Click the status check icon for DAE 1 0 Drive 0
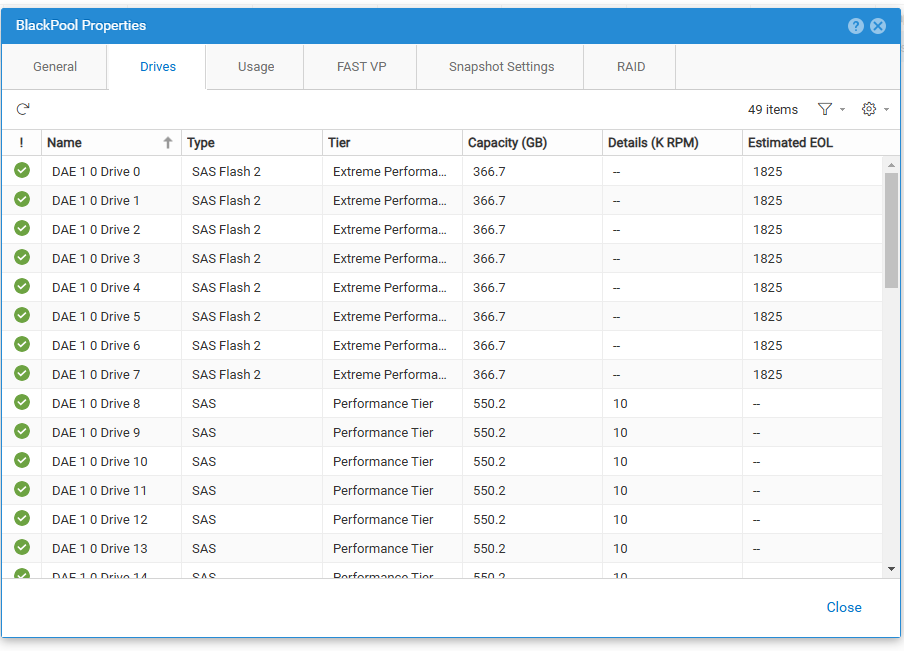Image resolution: width=904 pixels, height=651 pixels. click(21, 171)
